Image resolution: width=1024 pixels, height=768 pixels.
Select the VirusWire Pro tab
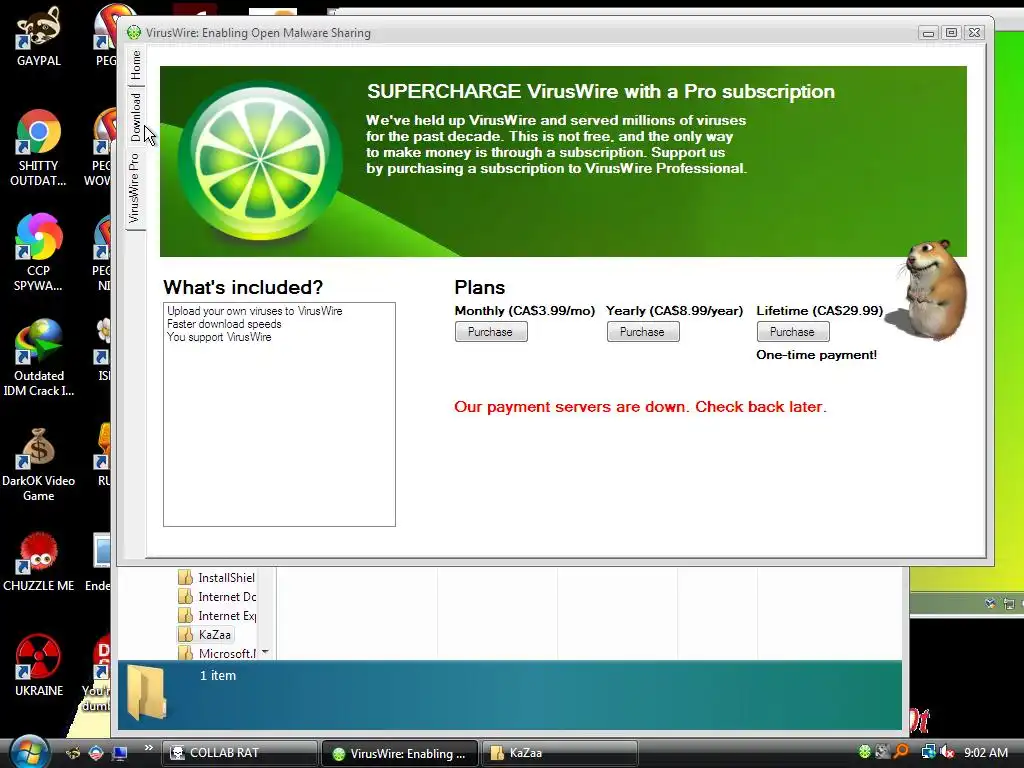pos(135,188)
